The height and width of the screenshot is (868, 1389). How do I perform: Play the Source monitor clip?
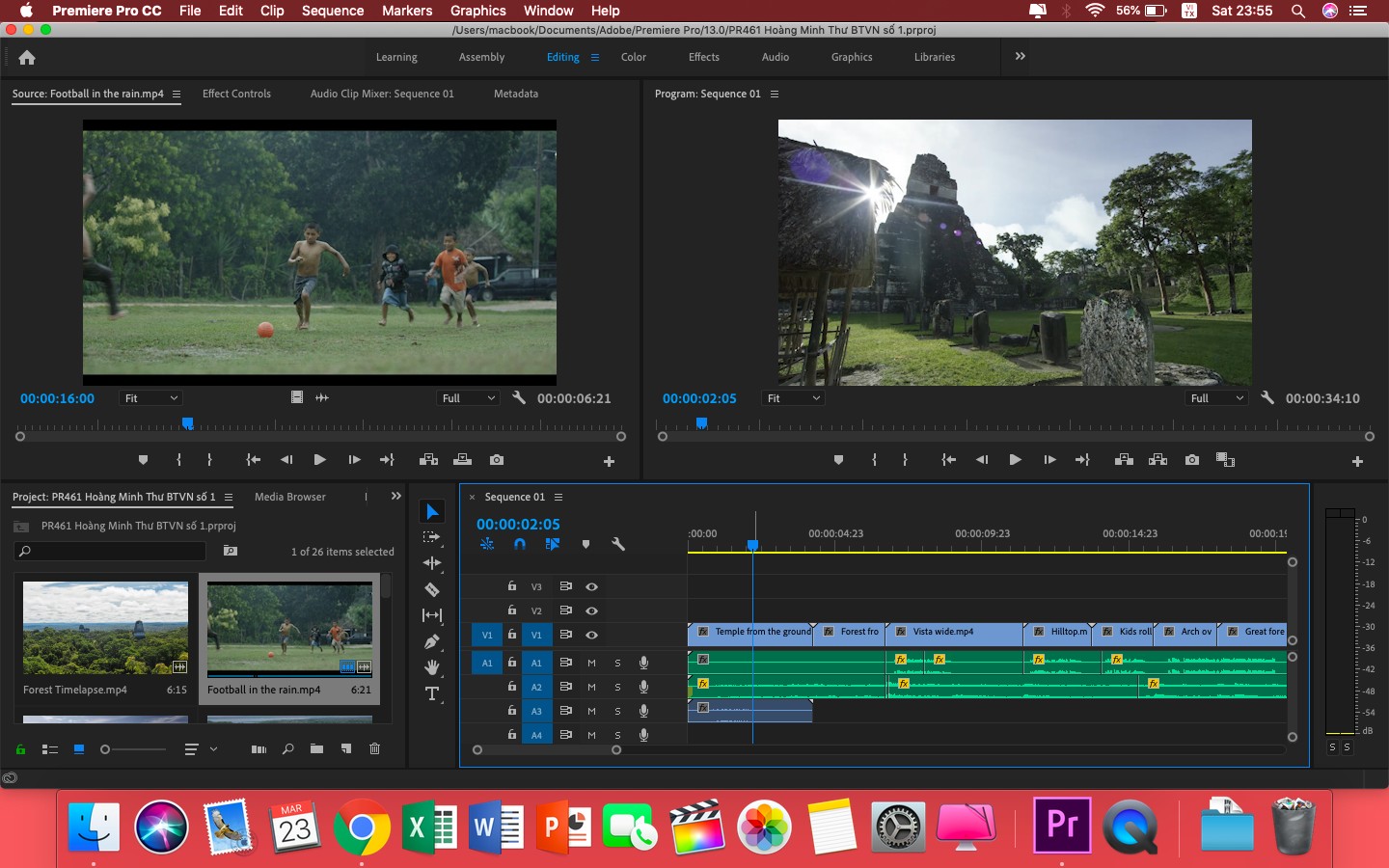(319, 460)
